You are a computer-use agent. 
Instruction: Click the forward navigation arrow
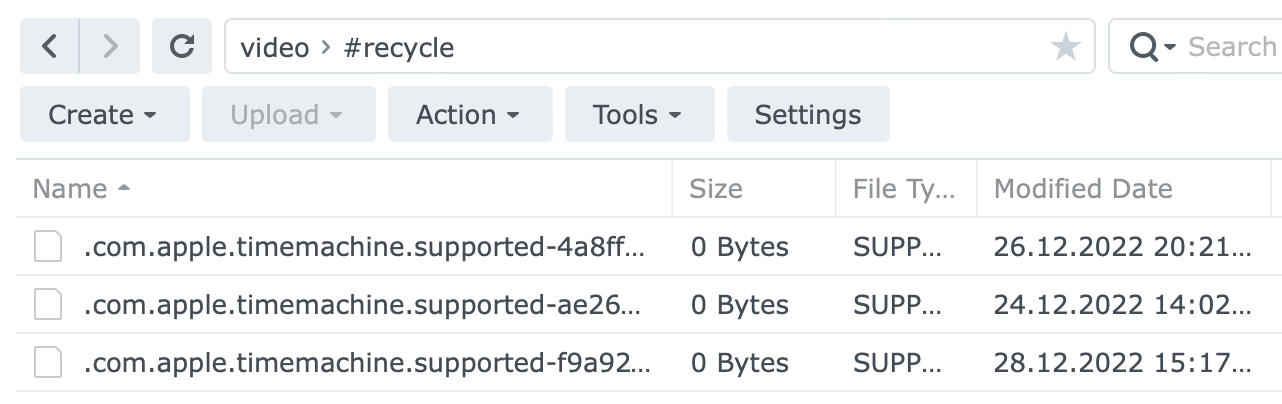click(x=111, y=47)
